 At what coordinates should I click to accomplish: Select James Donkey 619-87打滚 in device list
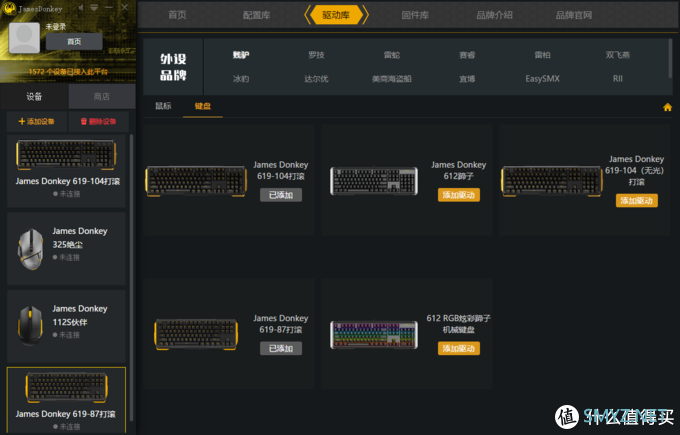(x=66, y=400)
